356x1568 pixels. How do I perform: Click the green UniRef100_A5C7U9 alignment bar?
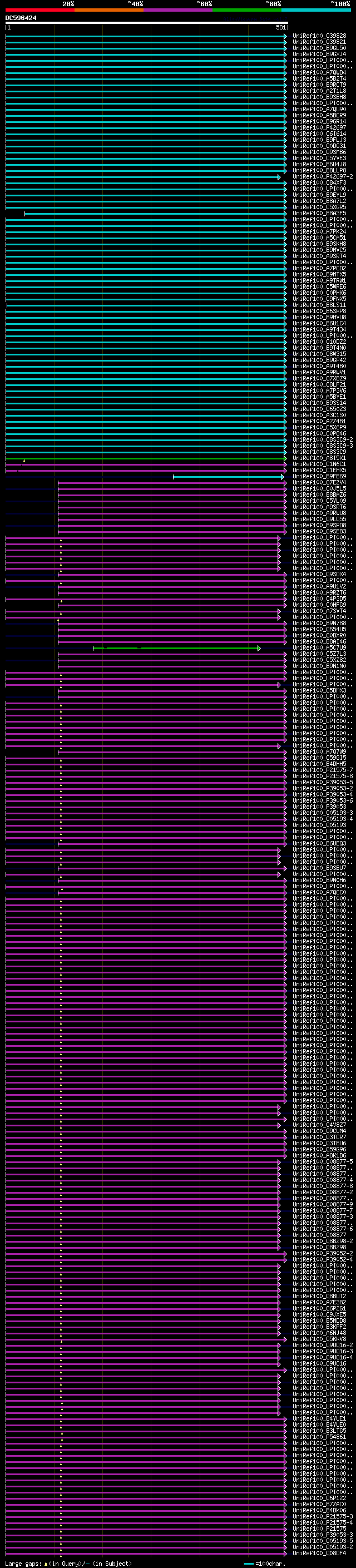[176, 648]
